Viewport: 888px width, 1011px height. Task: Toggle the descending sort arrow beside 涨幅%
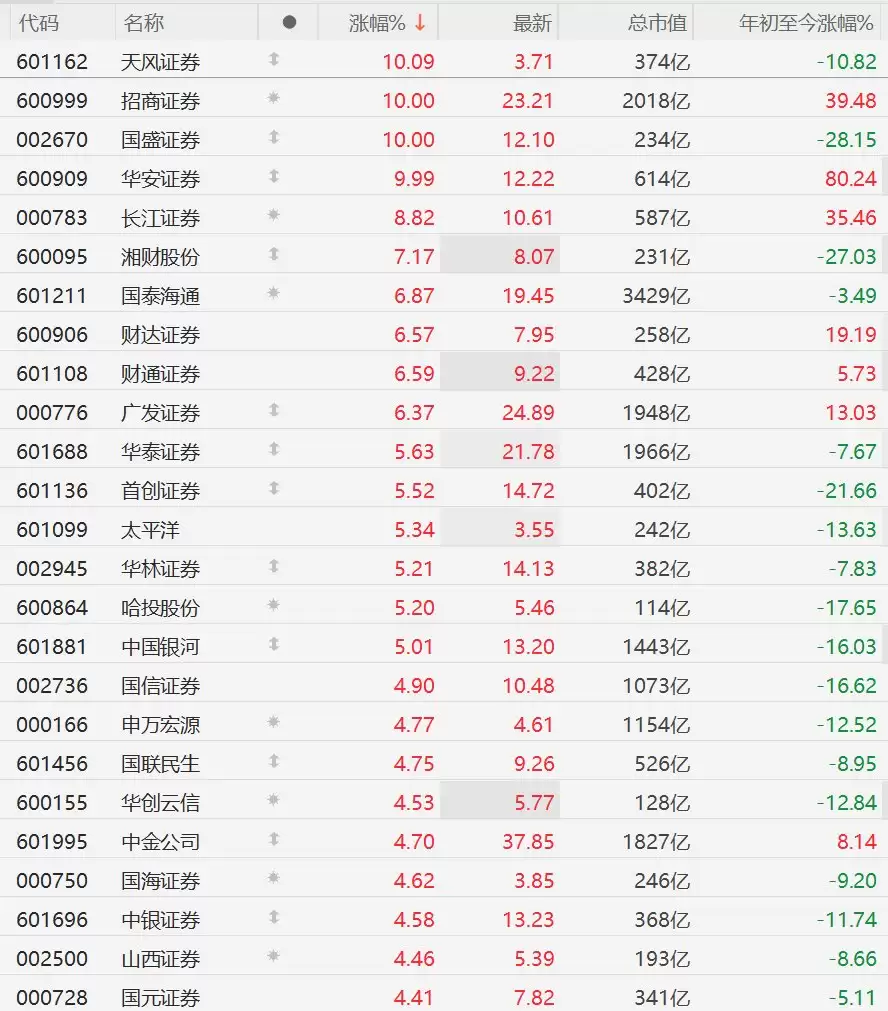click(420, 23)
